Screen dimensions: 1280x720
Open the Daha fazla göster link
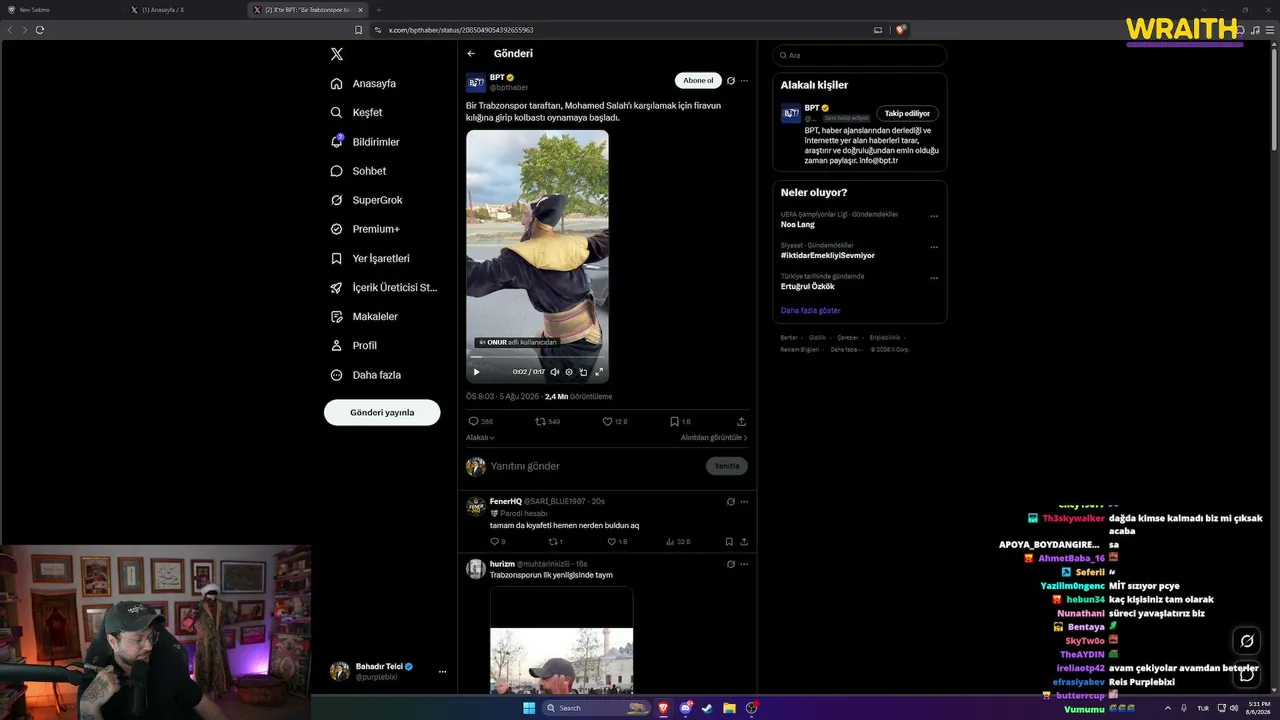tap(811, 311)
